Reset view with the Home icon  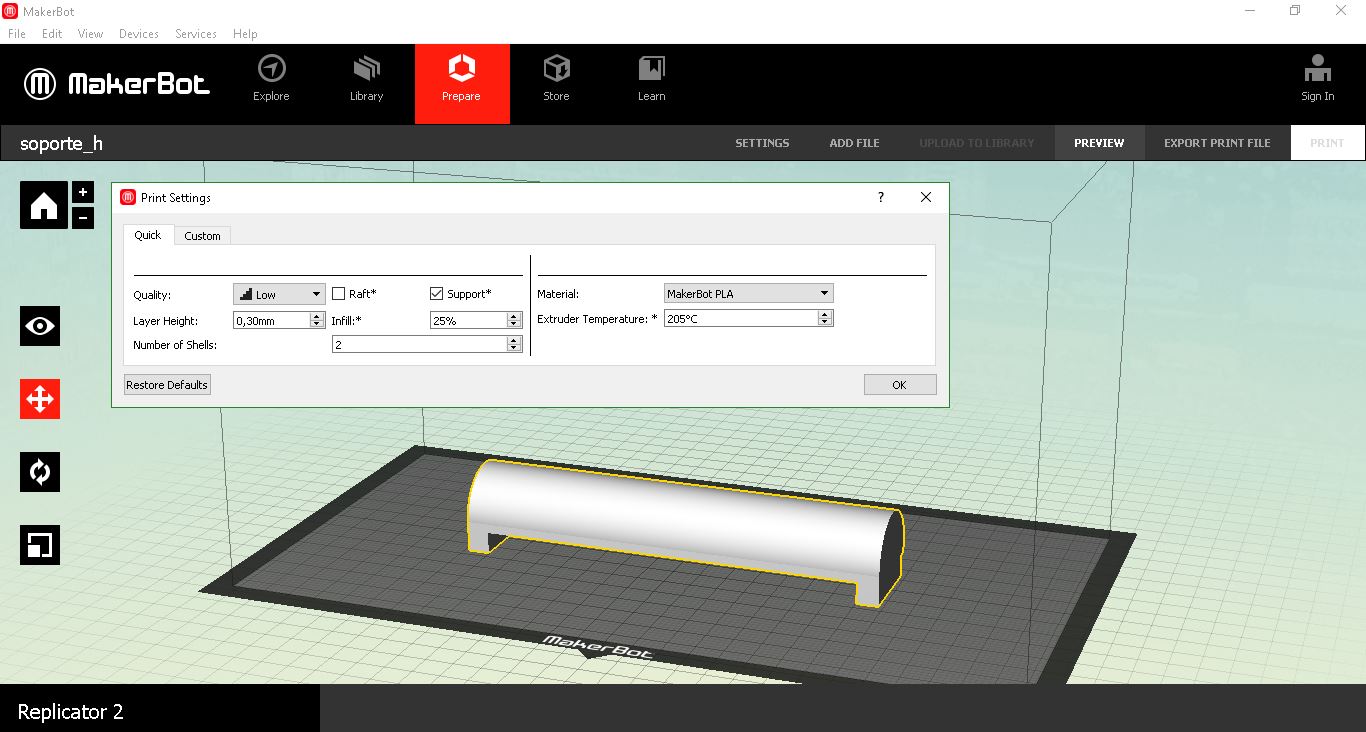pyautogui.click(x=44, y=205)
